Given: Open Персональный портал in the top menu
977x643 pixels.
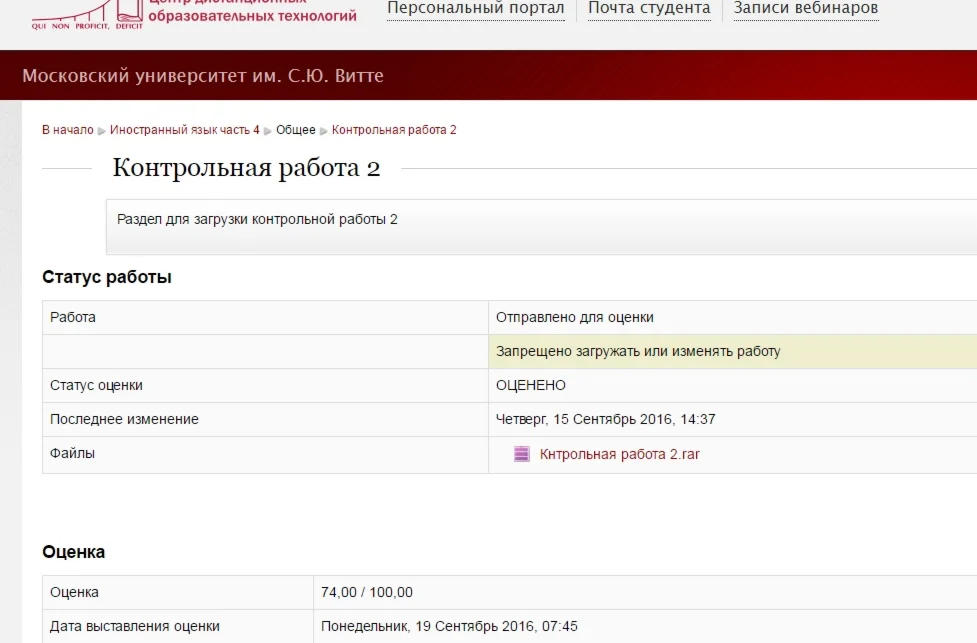Looking at the screenshot, I should 475,9.
